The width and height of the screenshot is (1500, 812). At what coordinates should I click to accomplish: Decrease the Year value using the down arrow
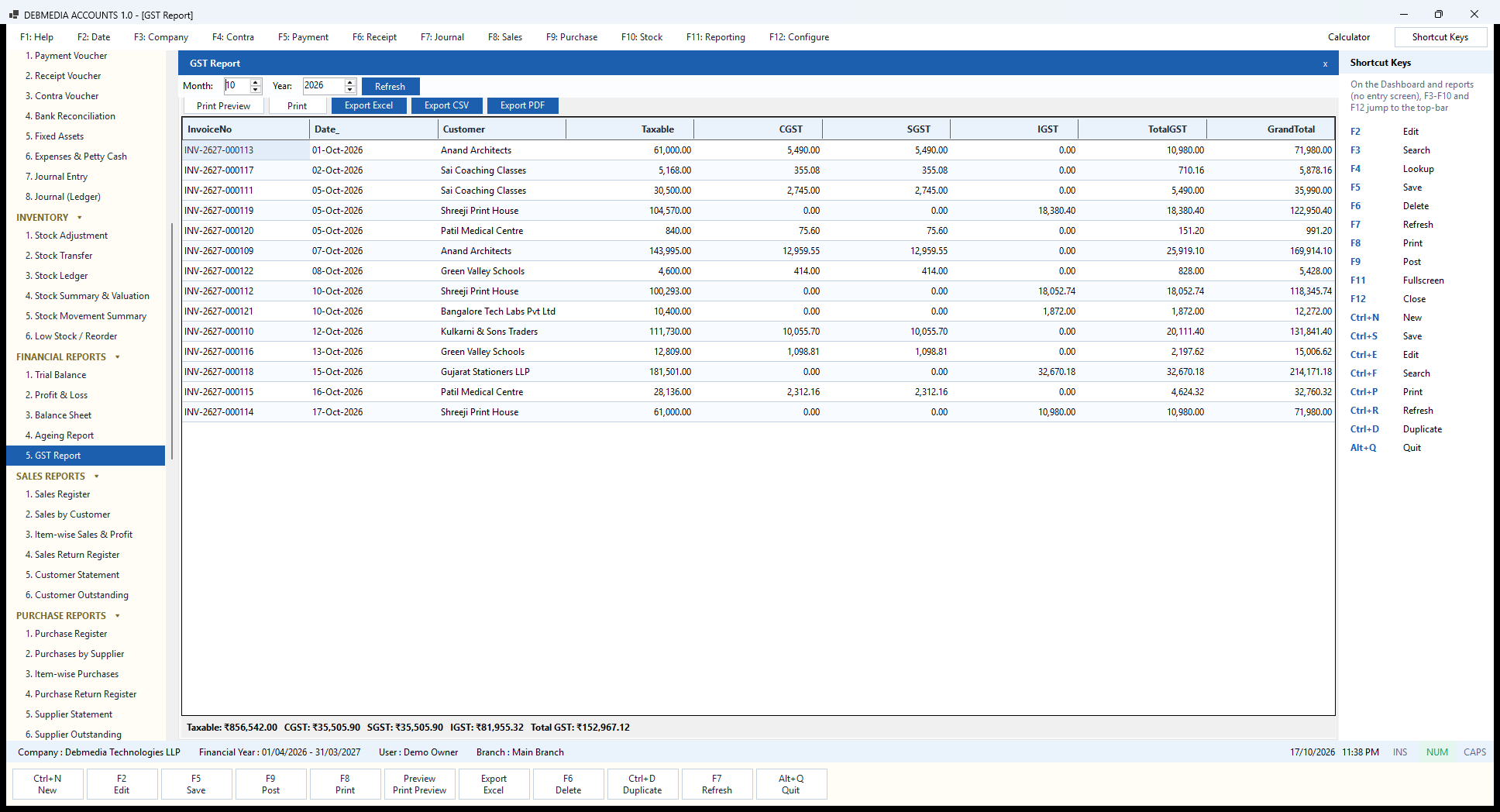[350, 90]
